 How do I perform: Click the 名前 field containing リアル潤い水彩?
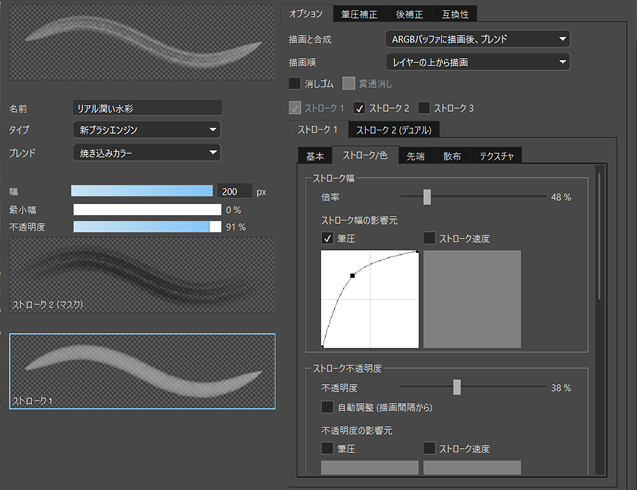tap(146, 107)
